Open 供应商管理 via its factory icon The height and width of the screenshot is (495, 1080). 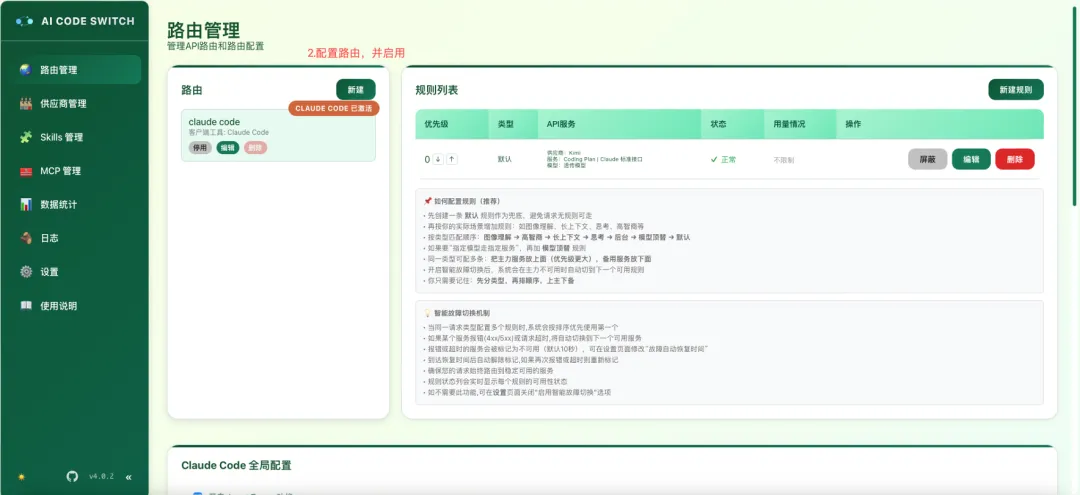coord(25,103)
